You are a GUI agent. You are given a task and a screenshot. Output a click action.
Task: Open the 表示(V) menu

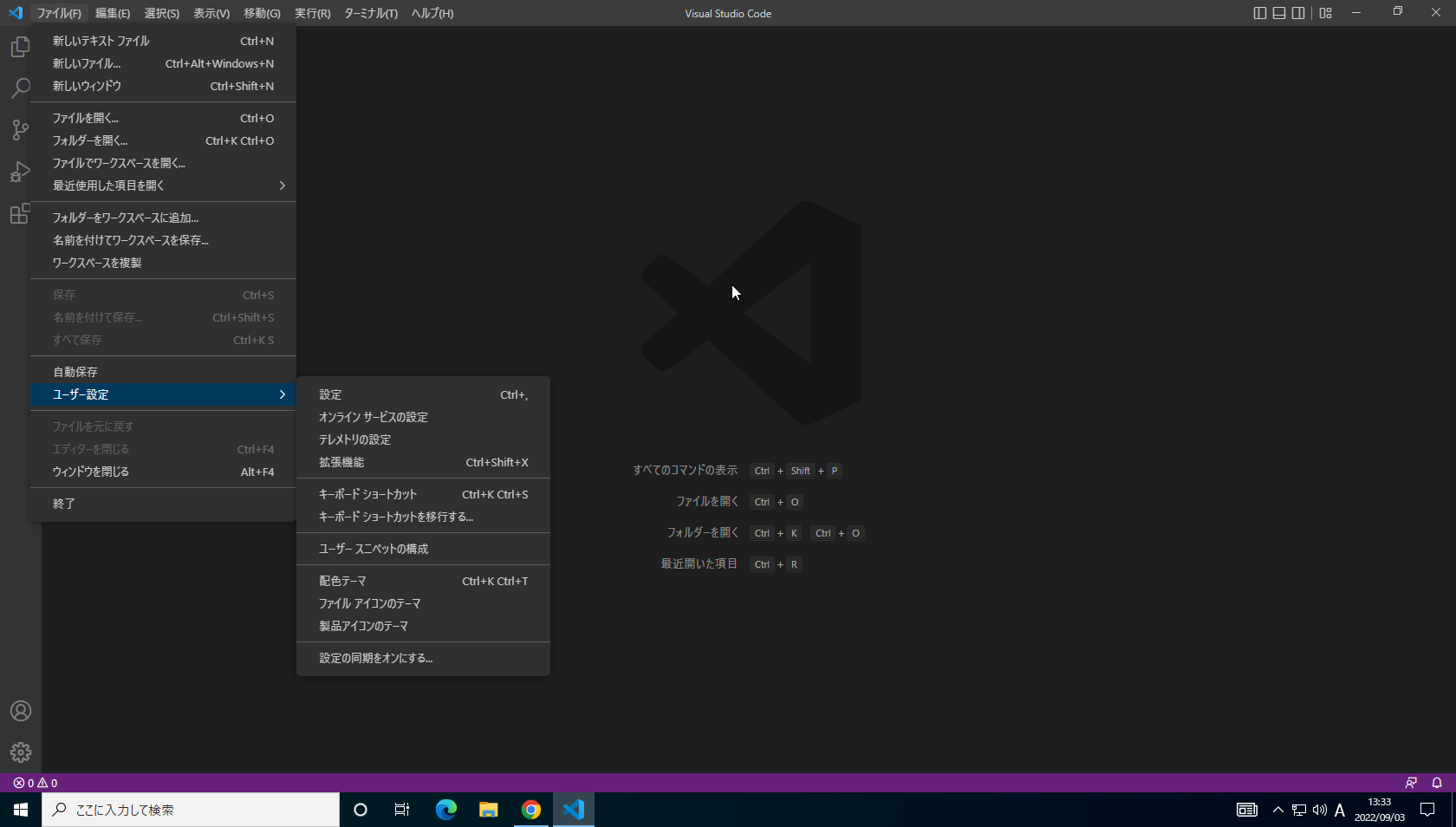(x=211, y=13)
